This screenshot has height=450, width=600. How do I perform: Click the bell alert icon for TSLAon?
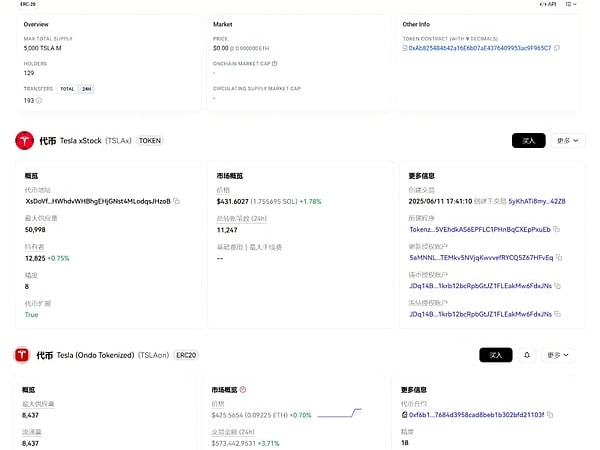point(527,355)
